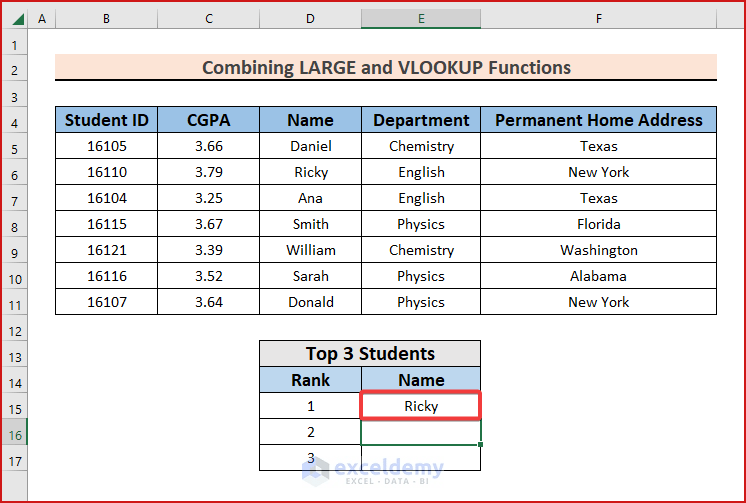This screenshot has width=746, height=503.
Task: Select William's department cell 'Chemistry'
Action: coord(421,250)
